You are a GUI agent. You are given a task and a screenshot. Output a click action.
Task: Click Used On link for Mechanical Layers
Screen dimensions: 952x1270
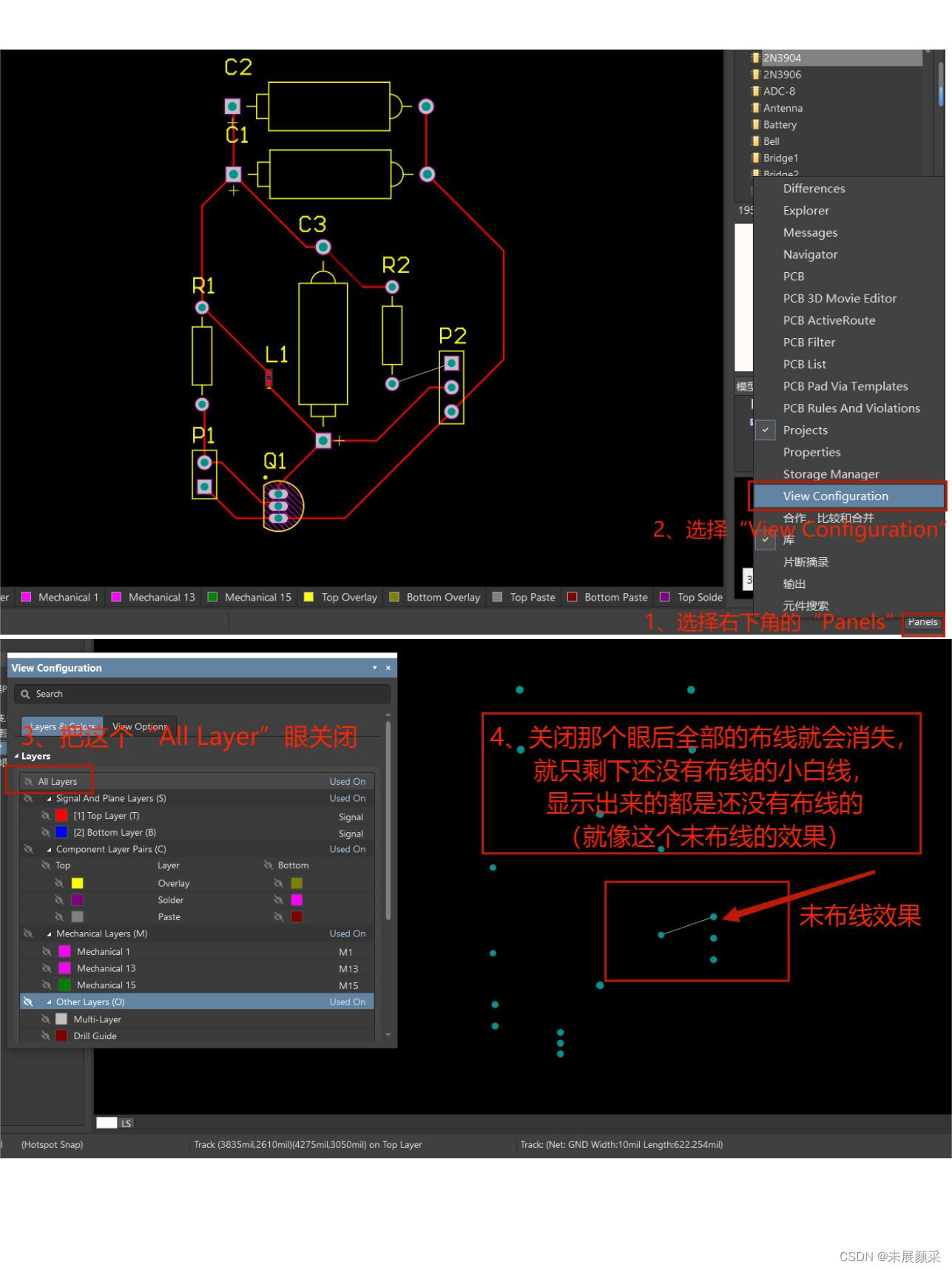pyautogui.click(x=348, y=934)
